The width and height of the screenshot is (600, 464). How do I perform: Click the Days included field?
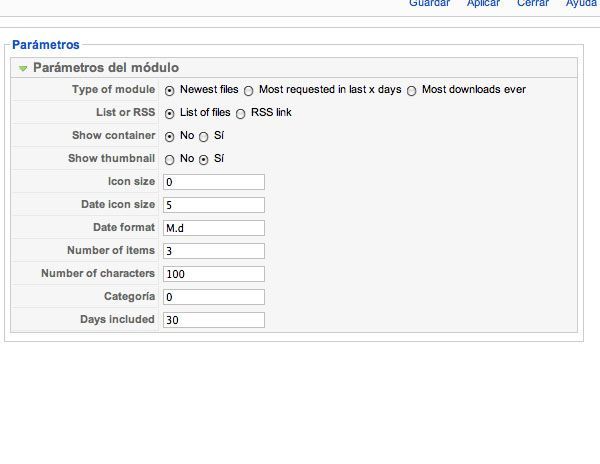(x=214, y=320)
